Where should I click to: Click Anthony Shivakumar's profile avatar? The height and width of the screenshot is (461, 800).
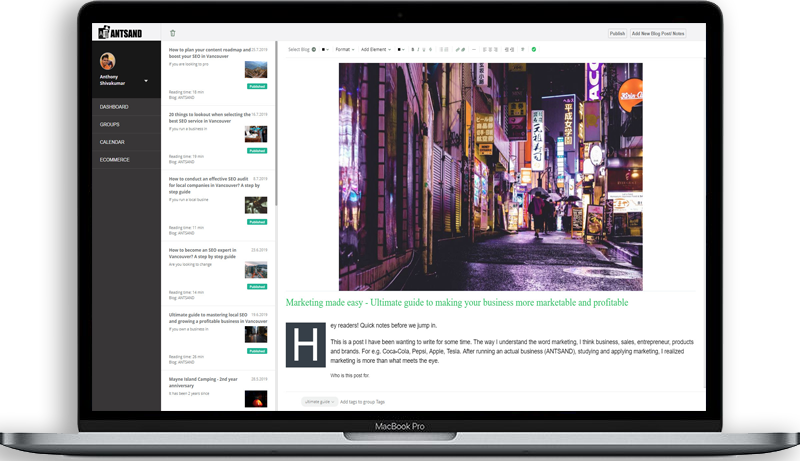pos(108,62)
